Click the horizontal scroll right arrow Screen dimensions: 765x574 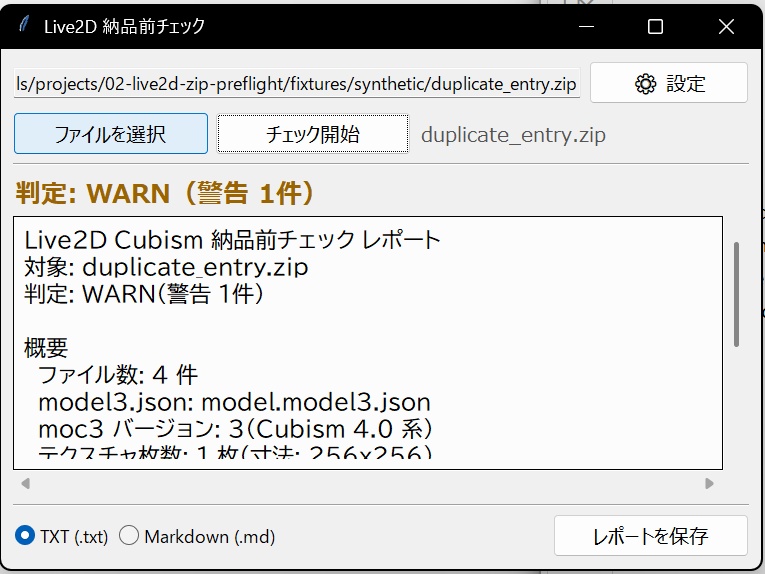pyautogui.click(x=709, y=483)
